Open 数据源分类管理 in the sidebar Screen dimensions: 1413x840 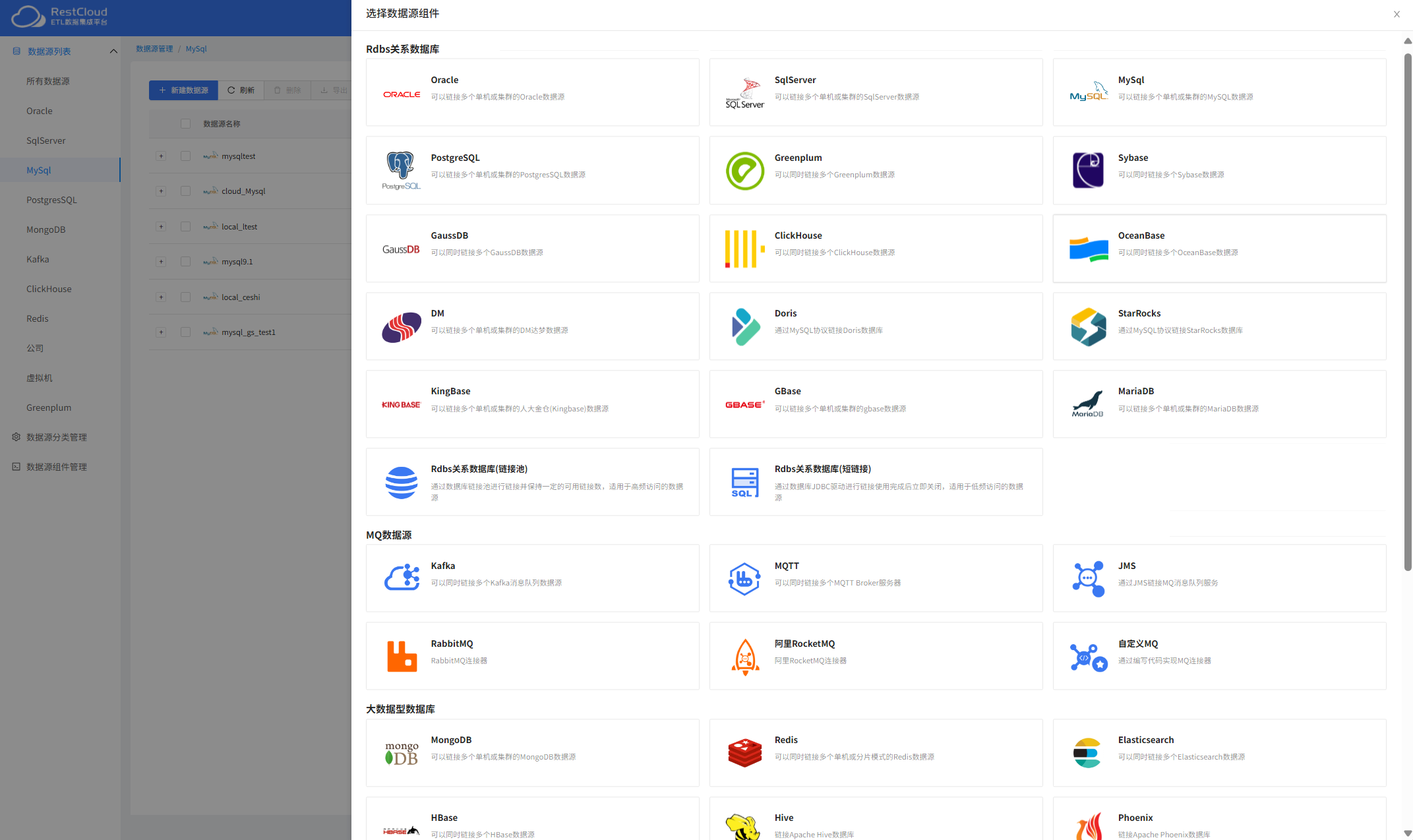click(57, 437)
